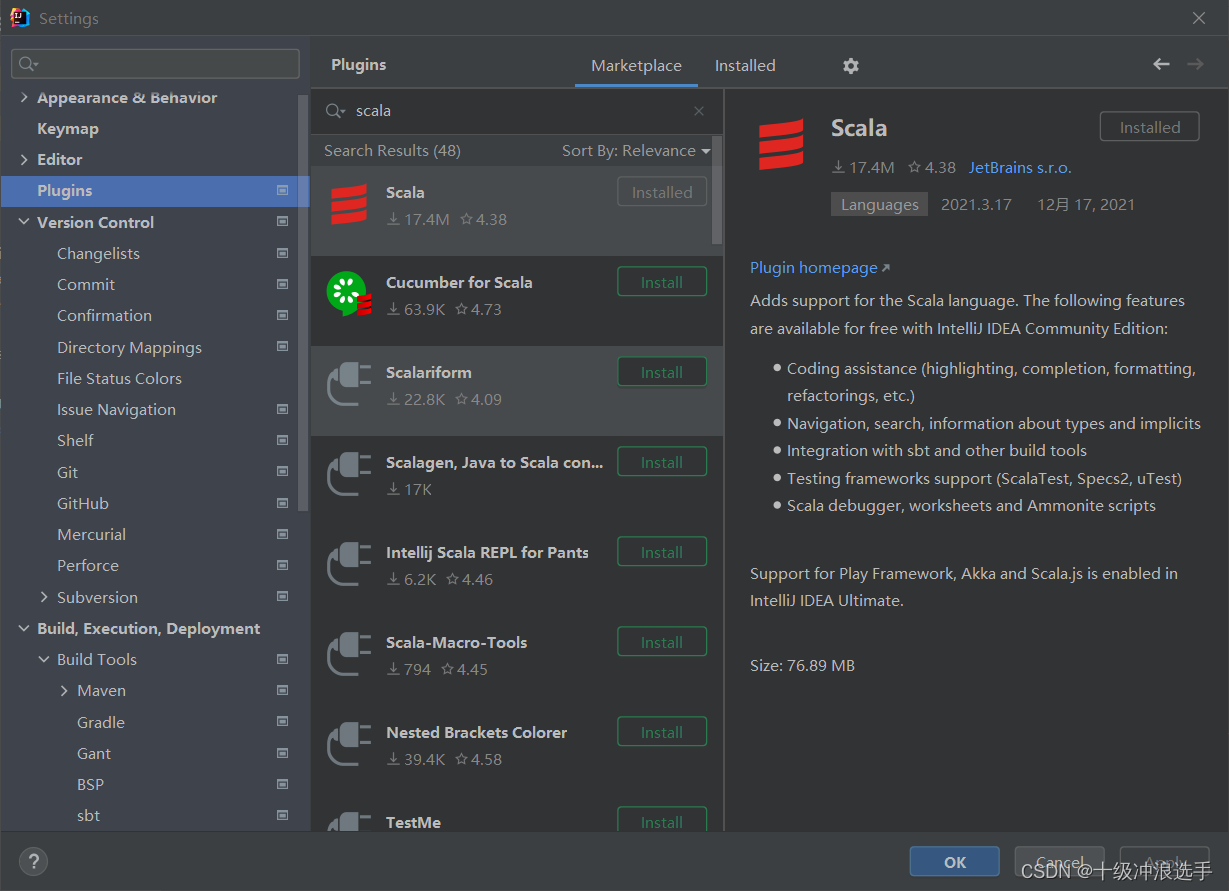This screenshot has height=891, width=1229.
Task: Click the Installed button in Scala details
Action: tap(1150, 127)
